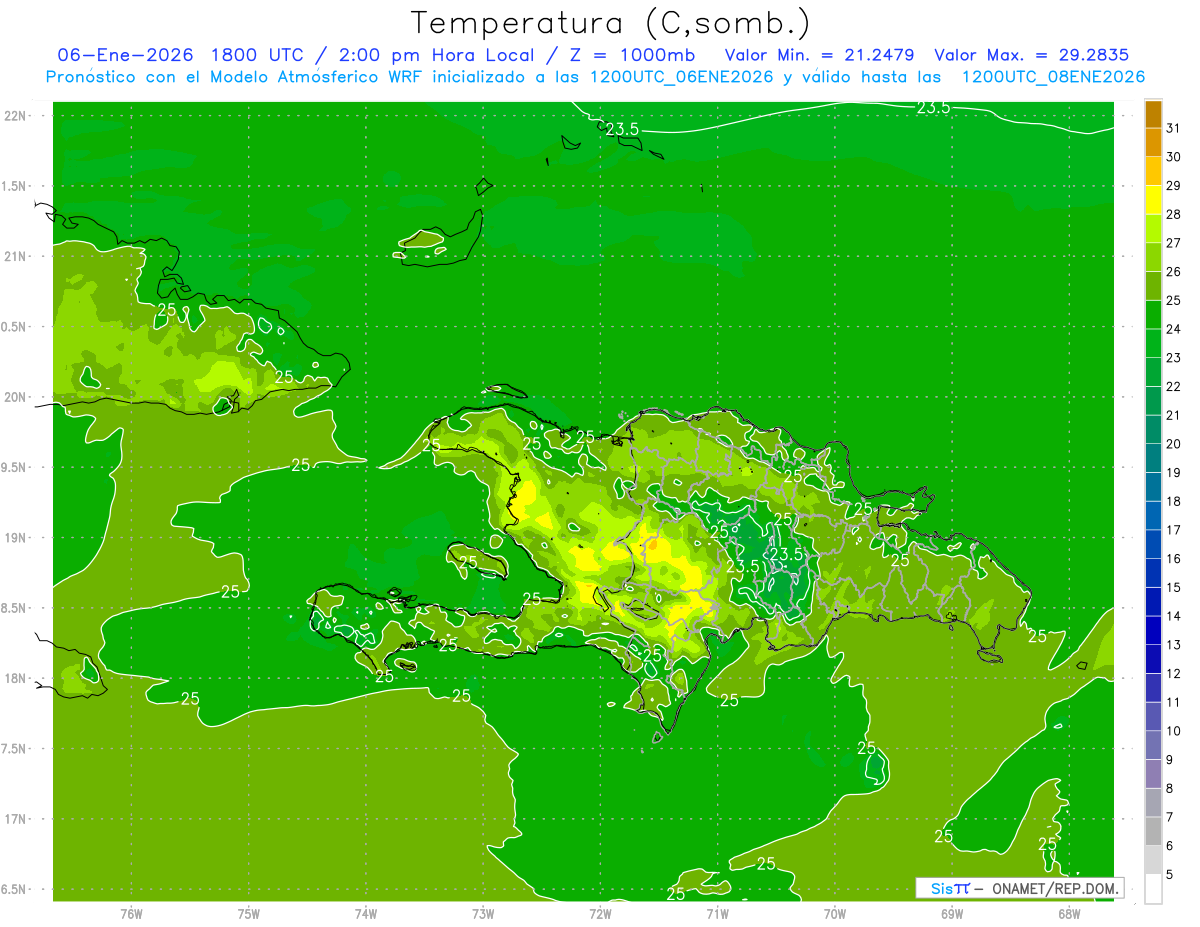Click the "21N" latitude label
Image resolution: width=1200 pixels, height=927 pixels.
point(15,256)
